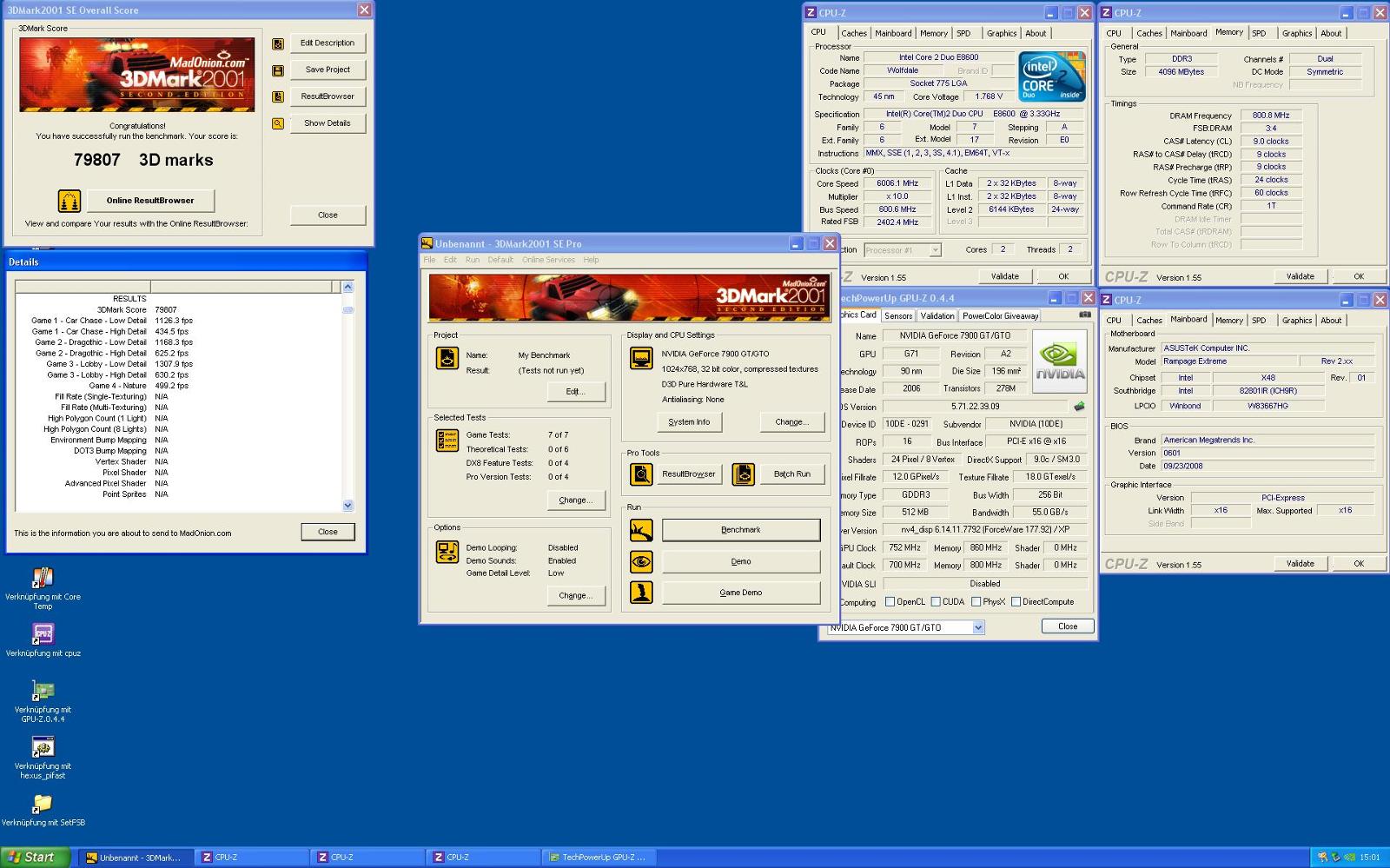Click the 3DMark2001 icon in the title bar
Viewport: 1390px width, 868px height.
[x=427, y=244]
